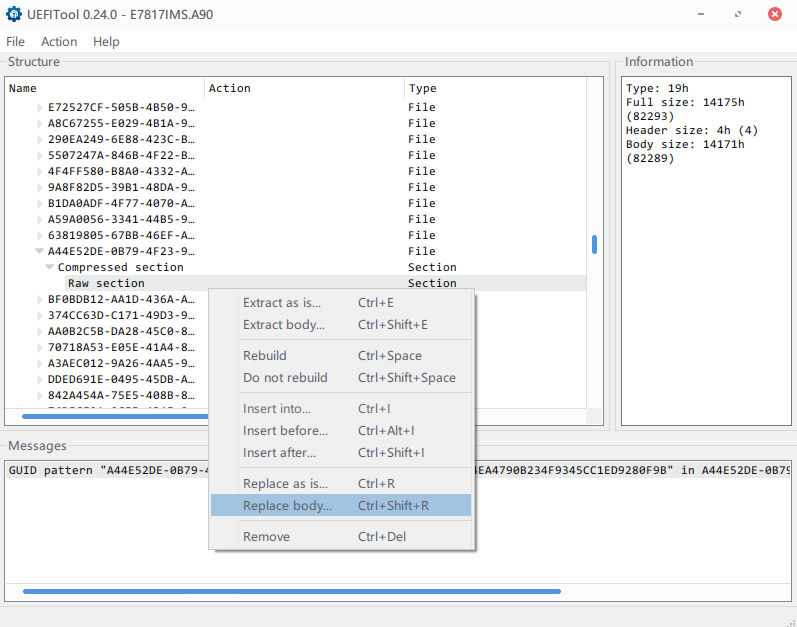797x627 pixels.
Task: Open the File menu
Action: (15, 42)
